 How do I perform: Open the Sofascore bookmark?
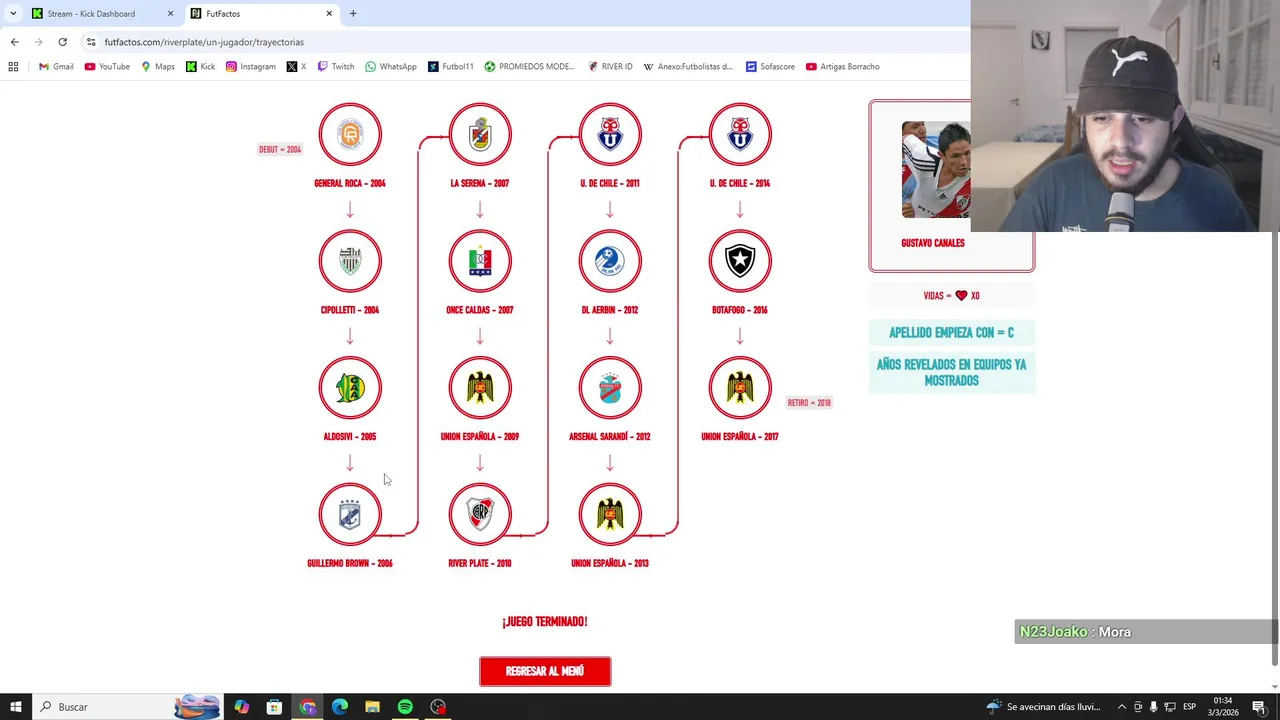click(x=770, y=67)
